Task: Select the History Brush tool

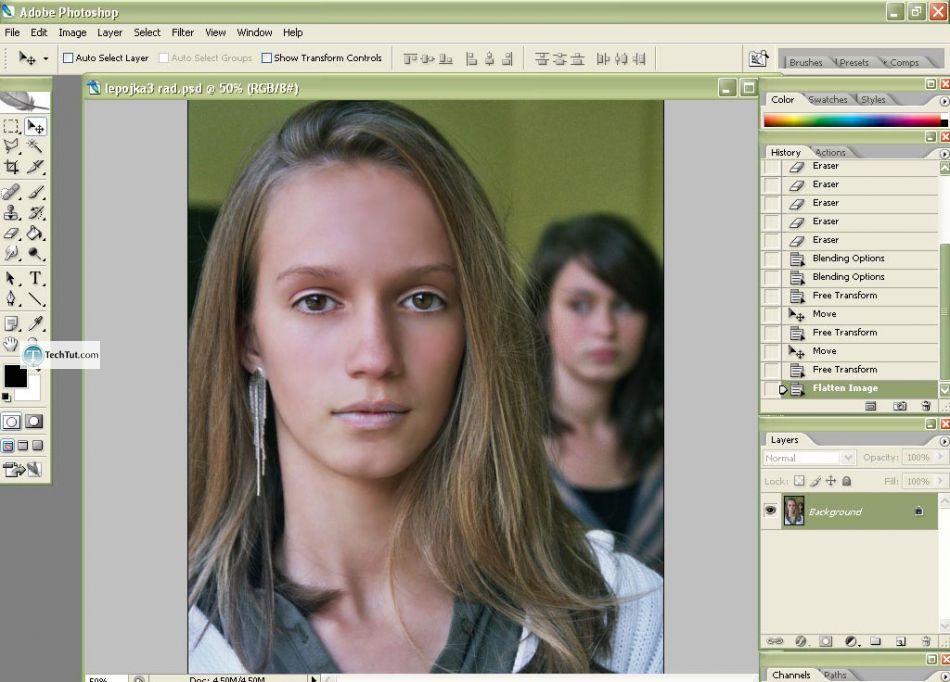Action: pyautogui.click(x=36, y=213)
